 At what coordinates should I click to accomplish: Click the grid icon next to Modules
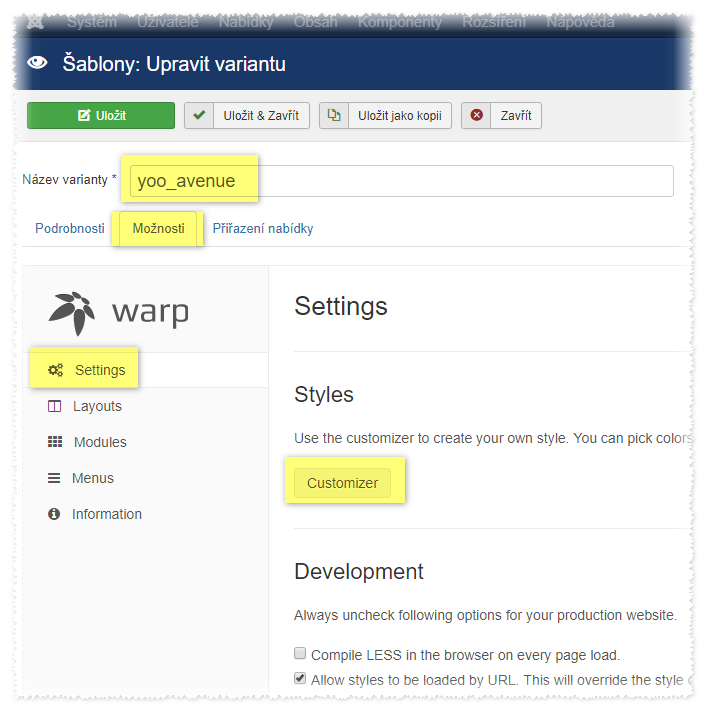pos(55,442)
